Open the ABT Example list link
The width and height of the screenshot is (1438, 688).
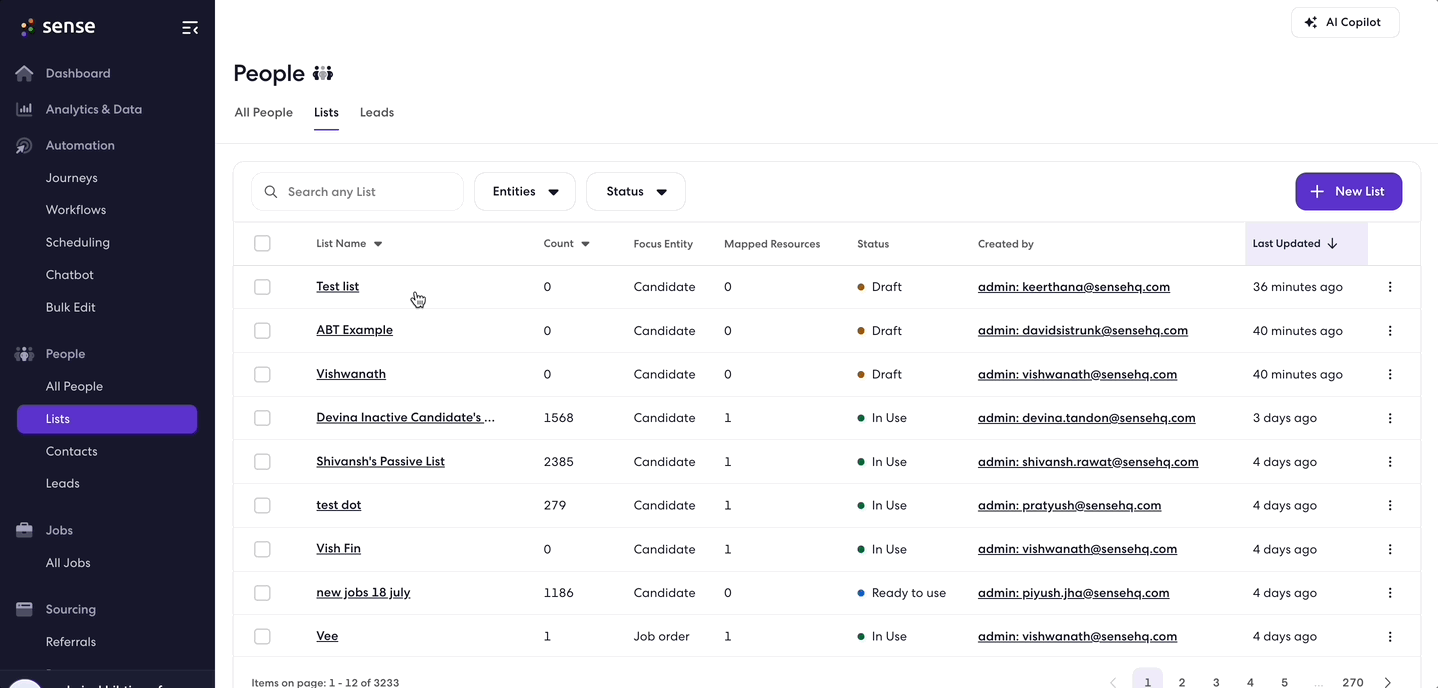[355, 330]
